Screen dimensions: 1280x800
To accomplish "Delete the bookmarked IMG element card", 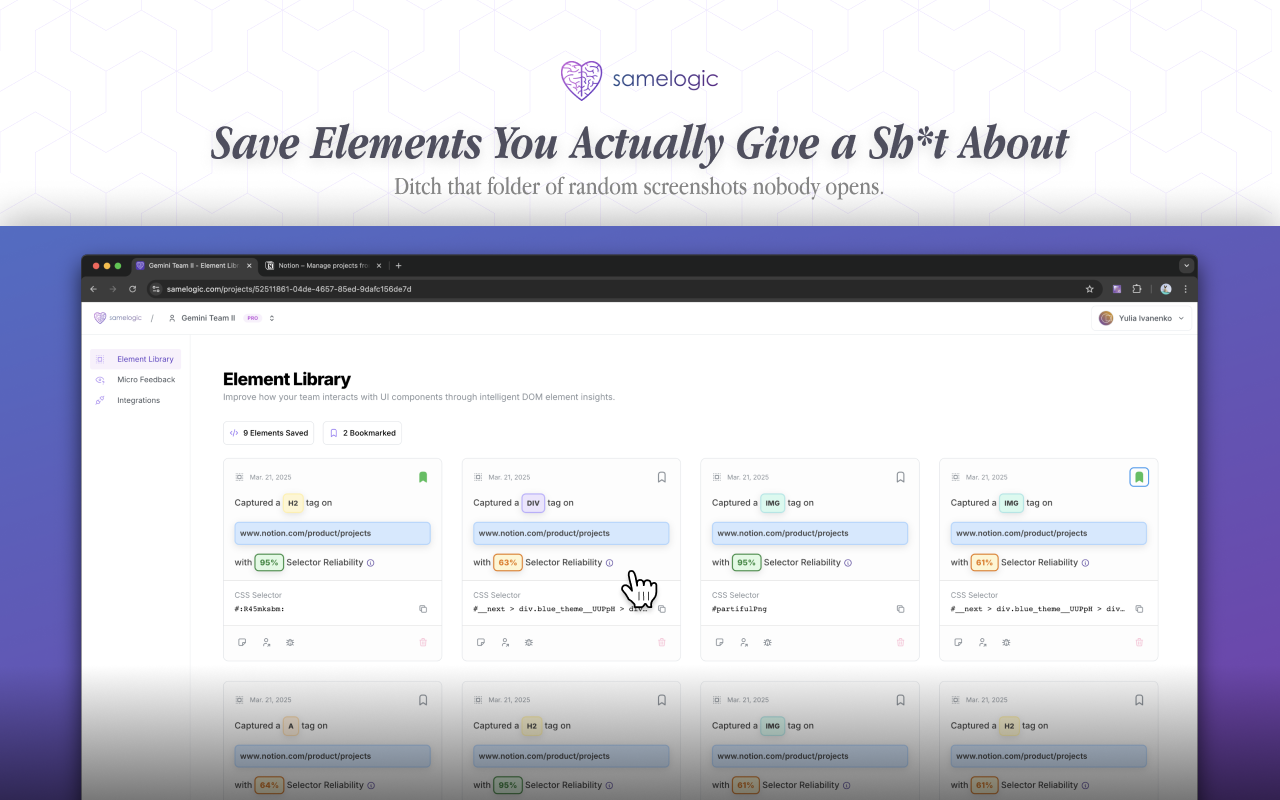I will (x=1139, y=642).
